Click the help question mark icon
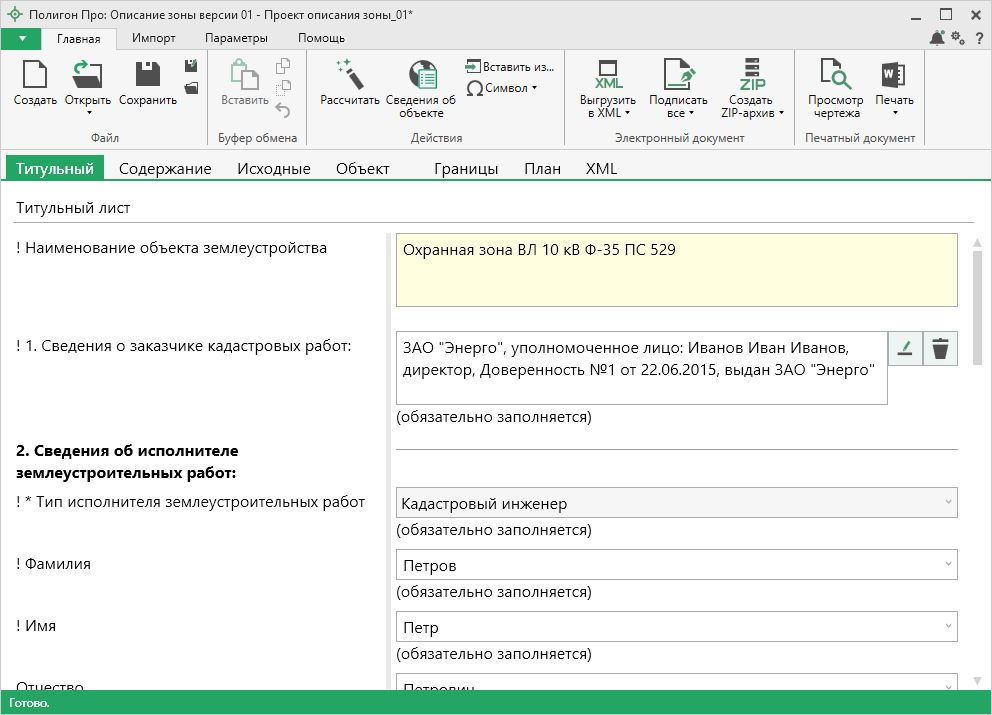 point(978,38)
